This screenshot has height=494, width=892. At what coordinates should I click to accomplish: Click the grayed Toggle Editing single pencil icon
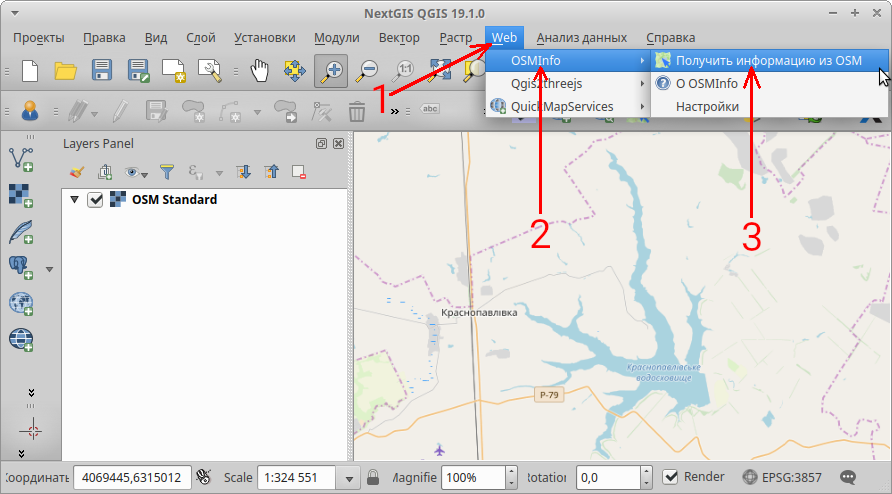(x=119, y=110)
